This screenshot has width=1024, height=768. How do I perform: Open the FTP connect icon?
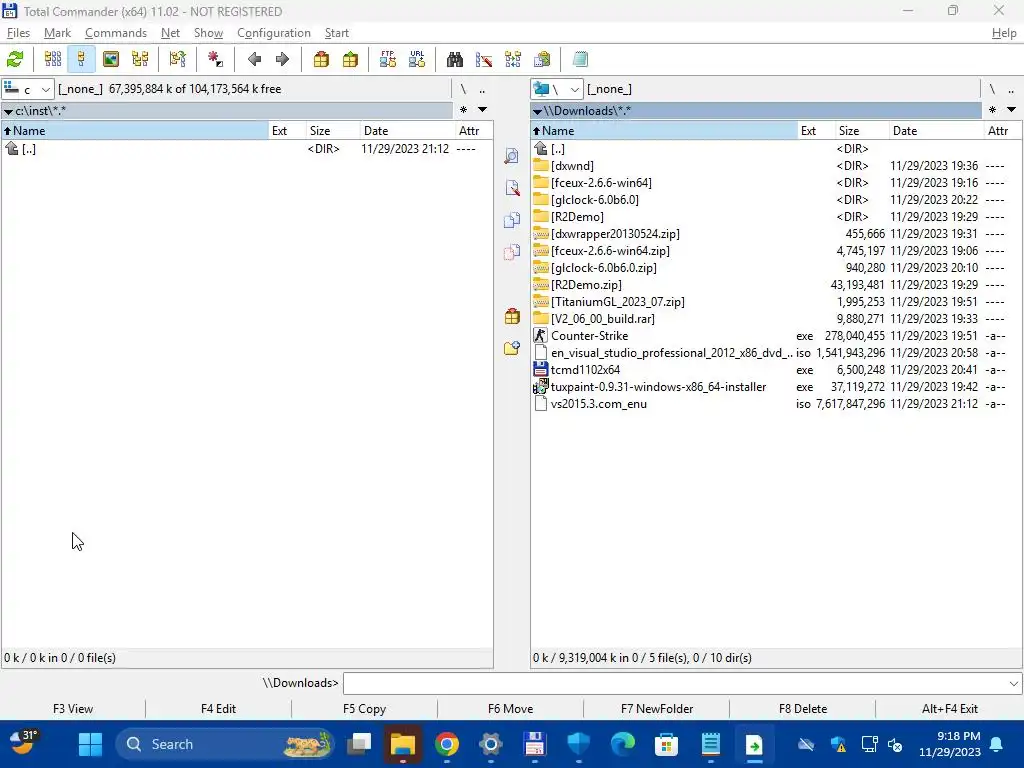point(388,59)
